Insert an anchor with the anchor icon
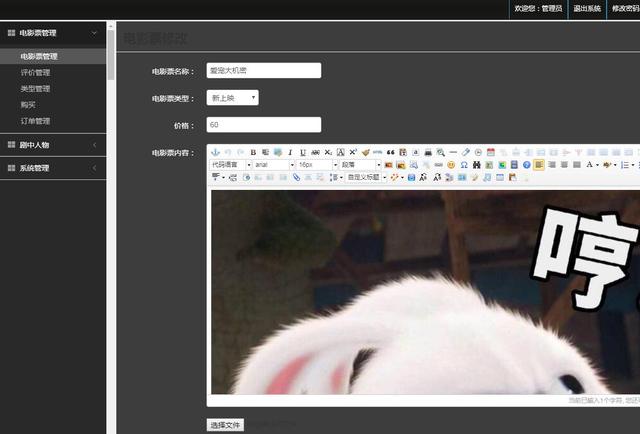The image size is (640, 434). [216, 152]
